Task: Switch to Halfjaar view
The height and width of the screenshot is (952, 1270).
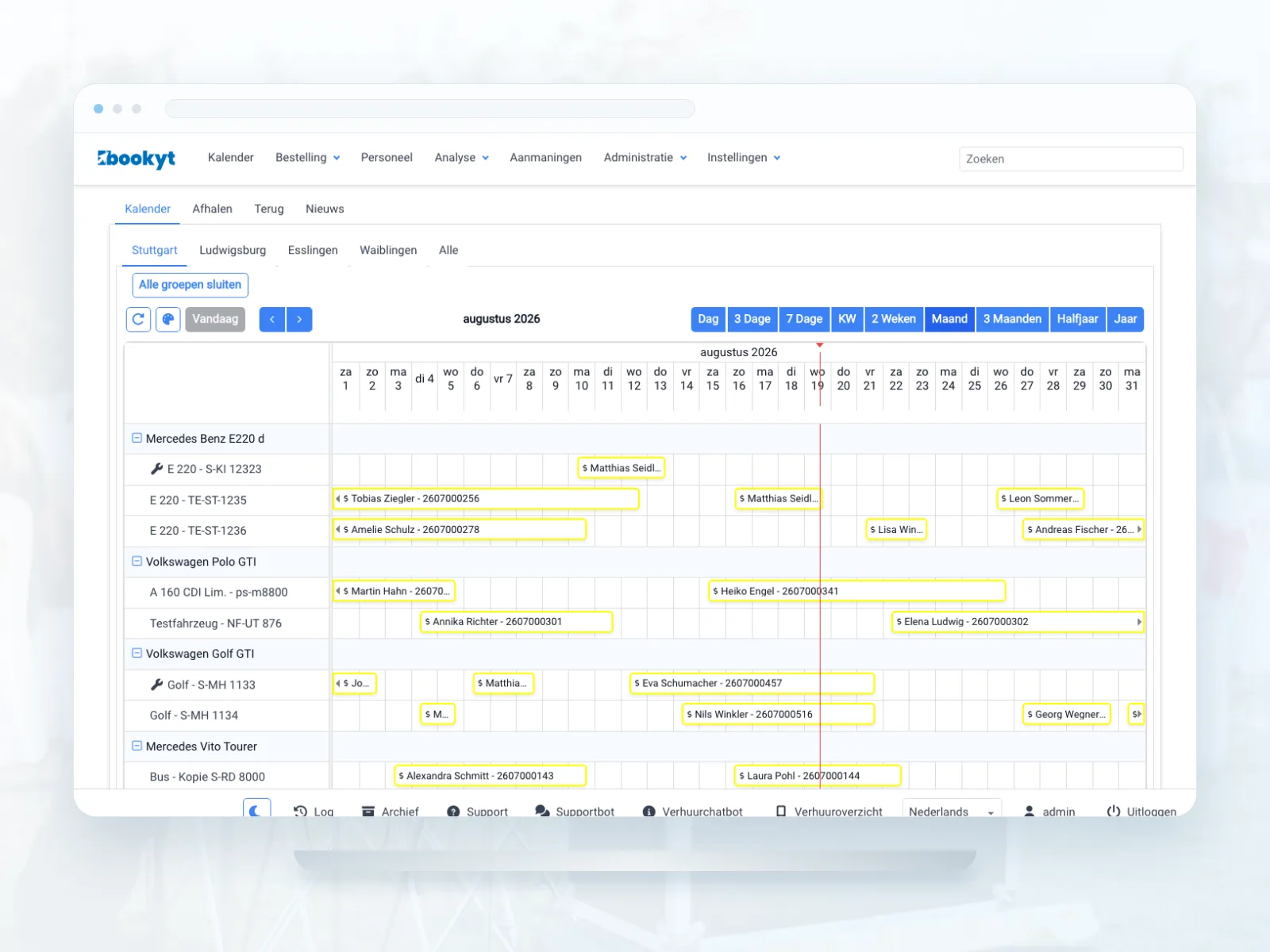Action: point(1077,319)
